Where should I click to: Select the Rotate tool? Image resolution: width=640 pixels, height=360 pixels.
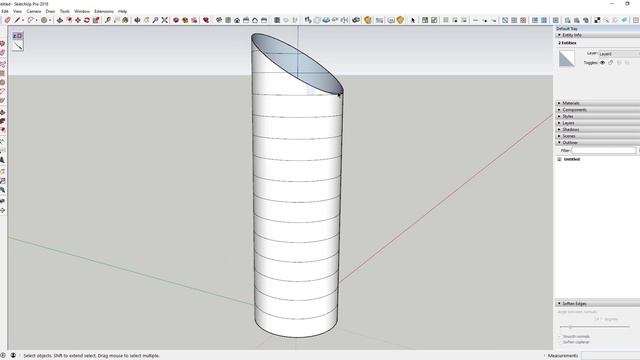pyautogui.click(x=87, y=20)
